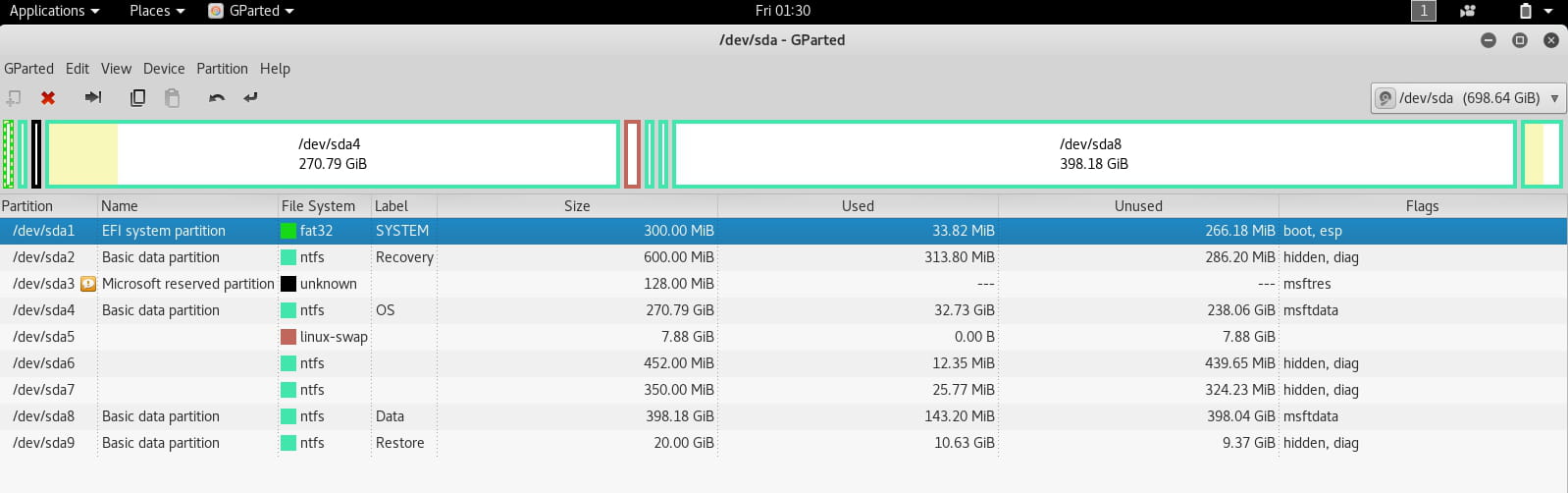1568x493 pixels.
Task: Click the Apply all operations icon
Action: (250, 97)
